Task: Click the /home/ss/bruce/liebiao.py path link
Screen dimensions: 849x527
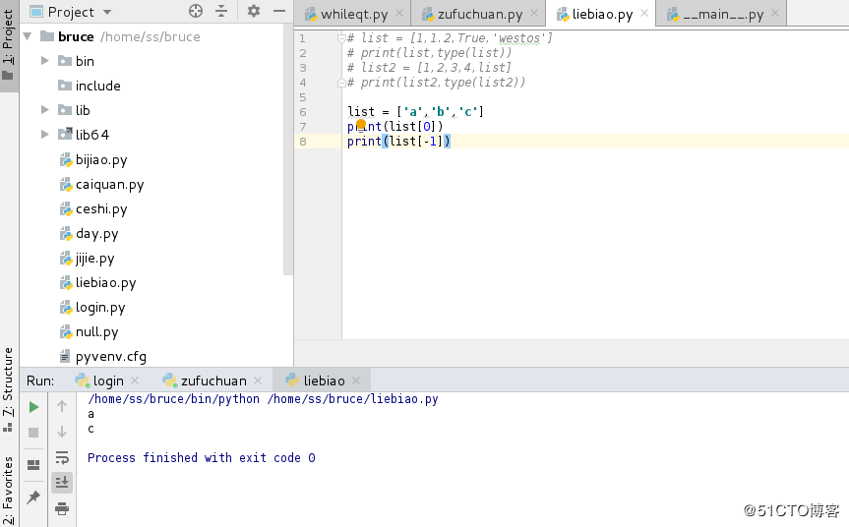Action: 352,399
